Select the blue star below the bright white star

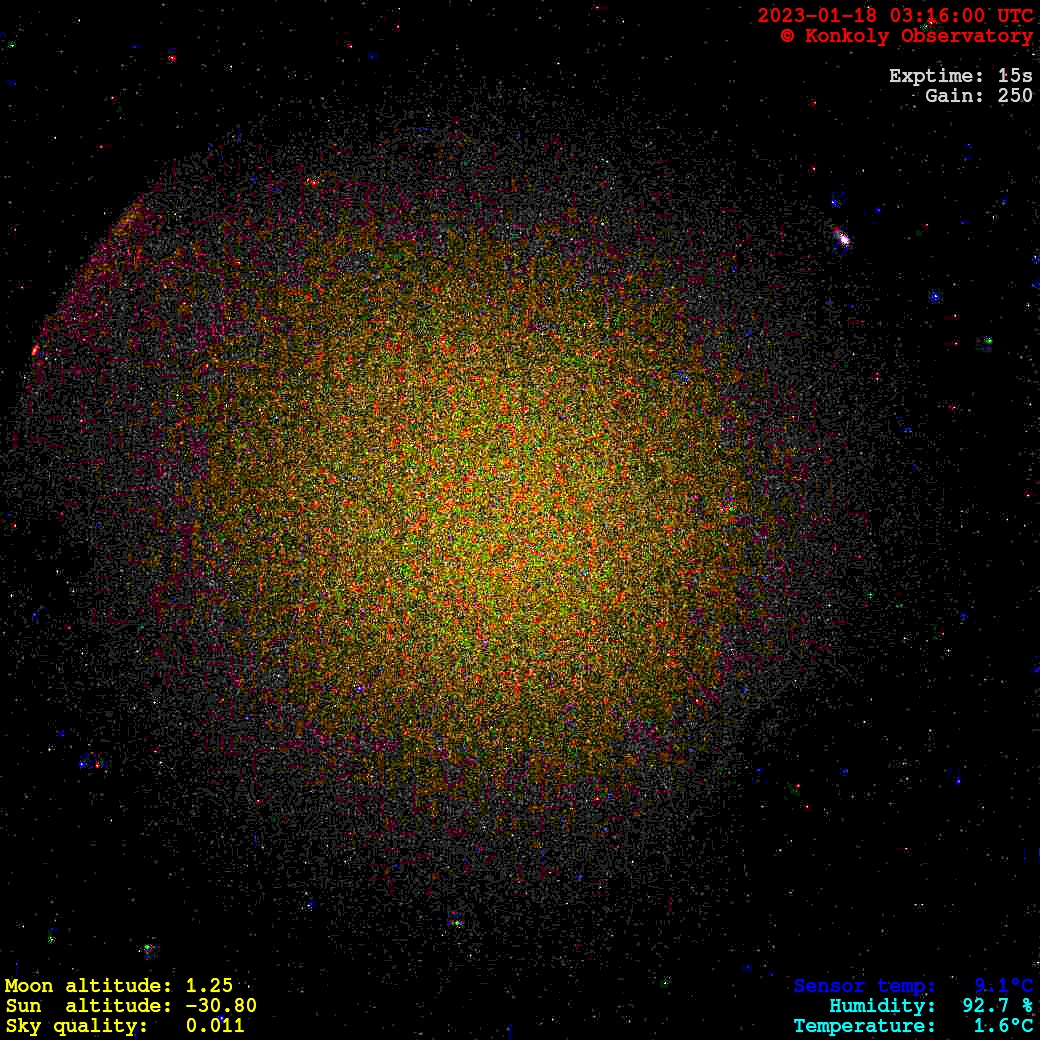[x=935, y=297]
